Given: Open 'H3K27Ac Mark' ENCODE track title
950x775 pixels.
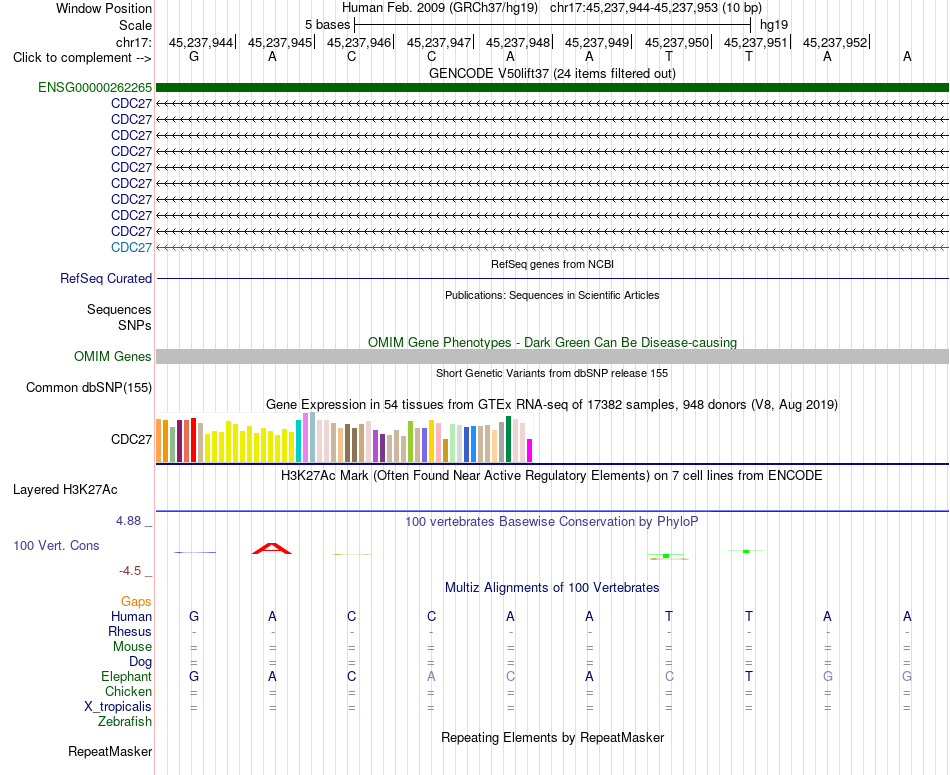Looking at the screenshot, I should pyautogui.click(x=552, y=475).
